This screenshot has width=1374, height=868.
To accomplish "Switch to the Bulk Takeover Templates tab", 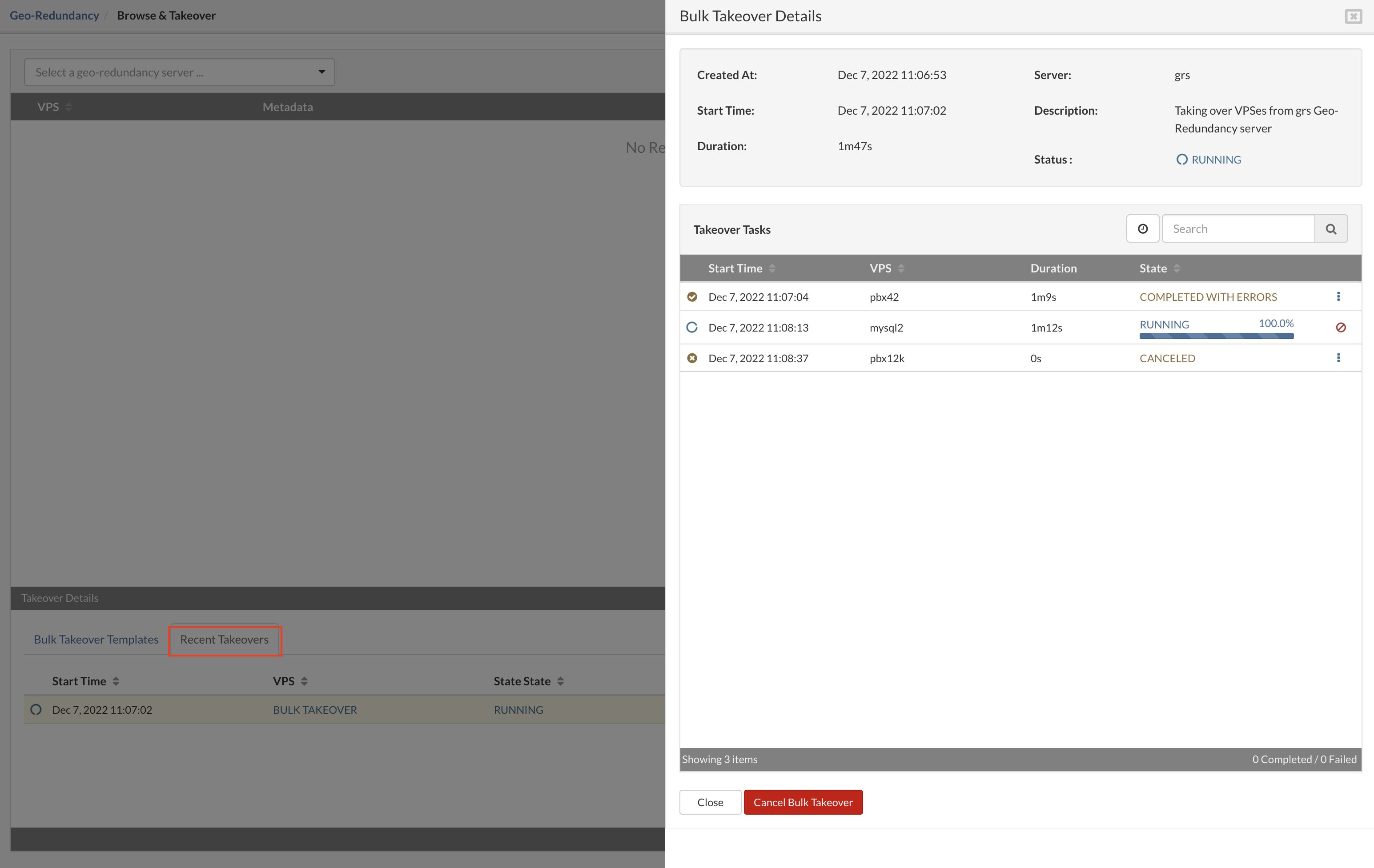I will point(96,639).
